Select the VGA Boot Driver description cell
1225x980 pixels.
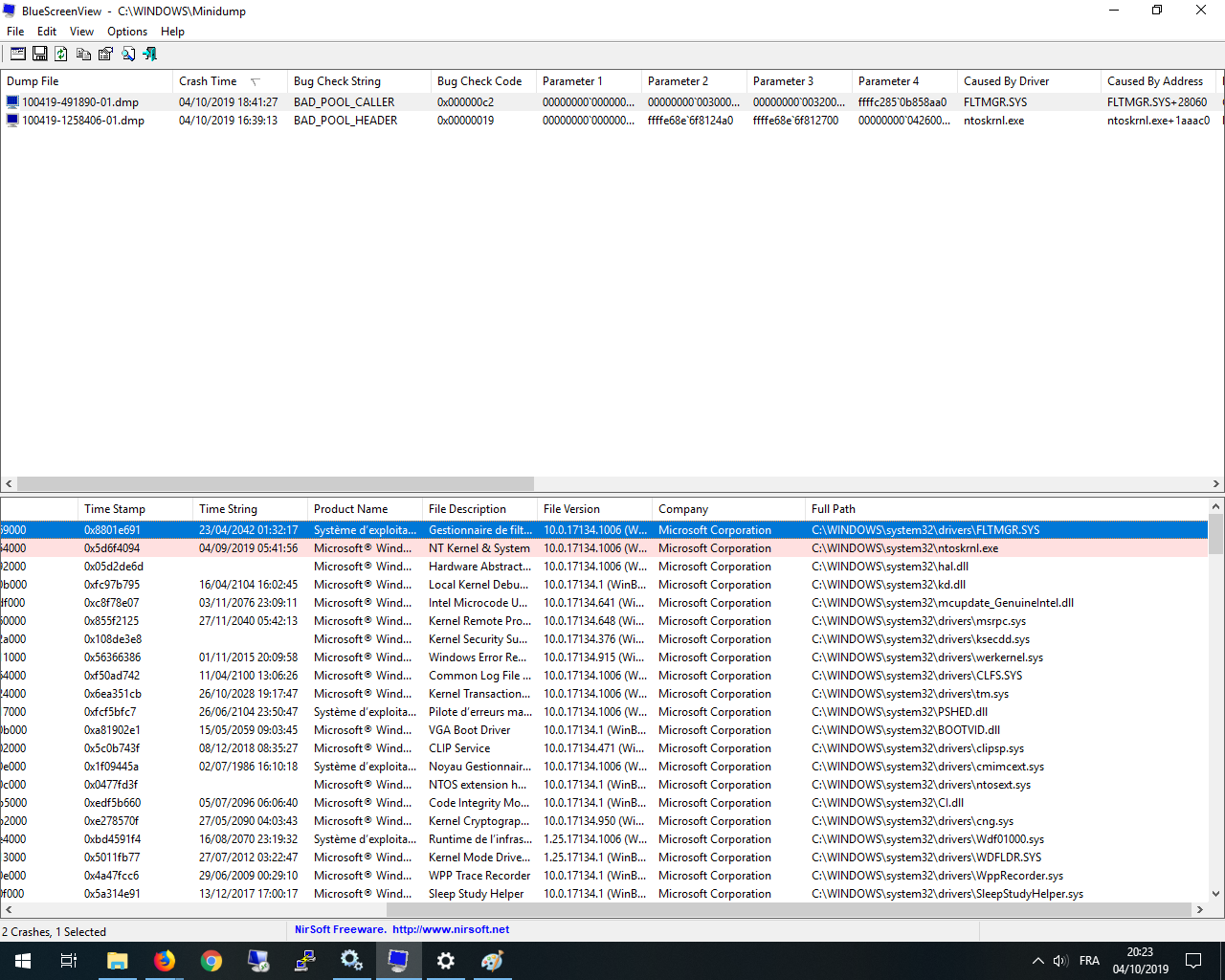pos(470,730)
